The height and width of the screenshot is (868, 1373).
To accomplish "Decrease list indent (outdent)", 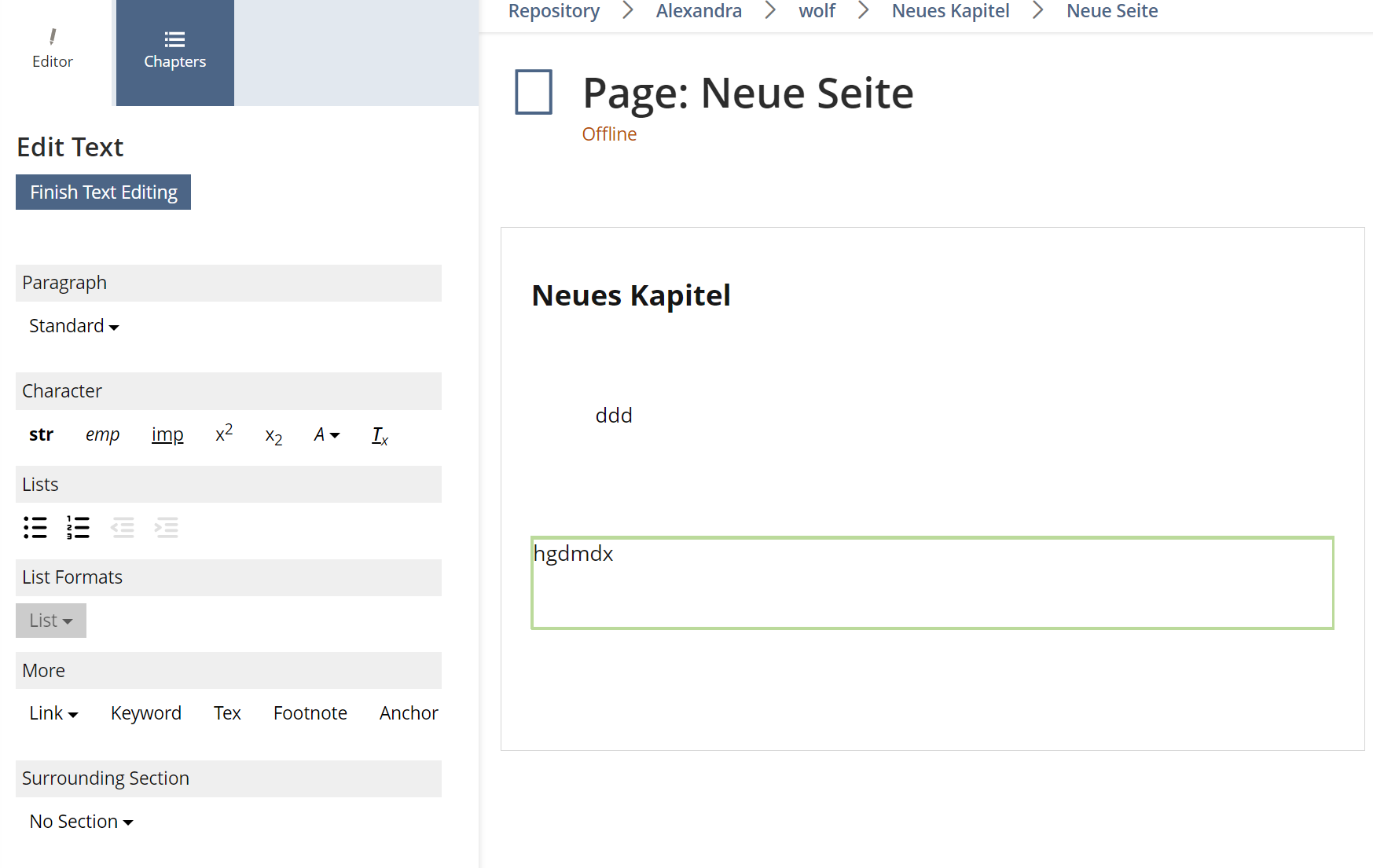I will (123, 527).
